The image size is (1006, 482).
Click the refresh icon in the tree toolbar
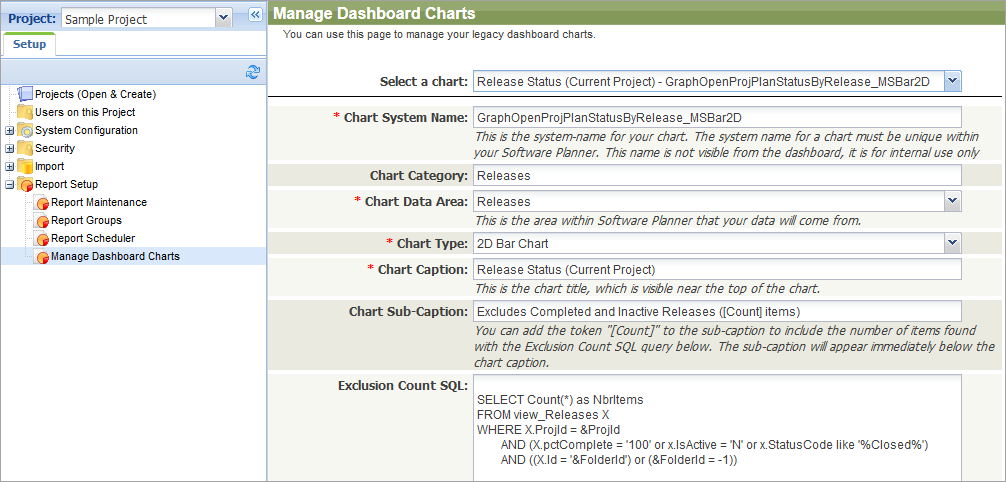(x=253, y=72)
